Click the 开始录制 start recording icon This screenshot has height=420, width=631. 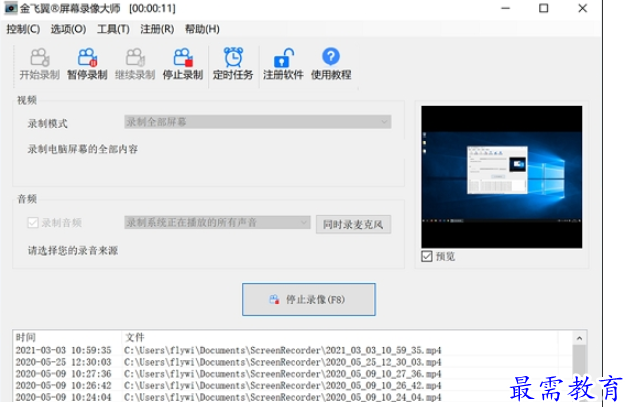(39, 57)
